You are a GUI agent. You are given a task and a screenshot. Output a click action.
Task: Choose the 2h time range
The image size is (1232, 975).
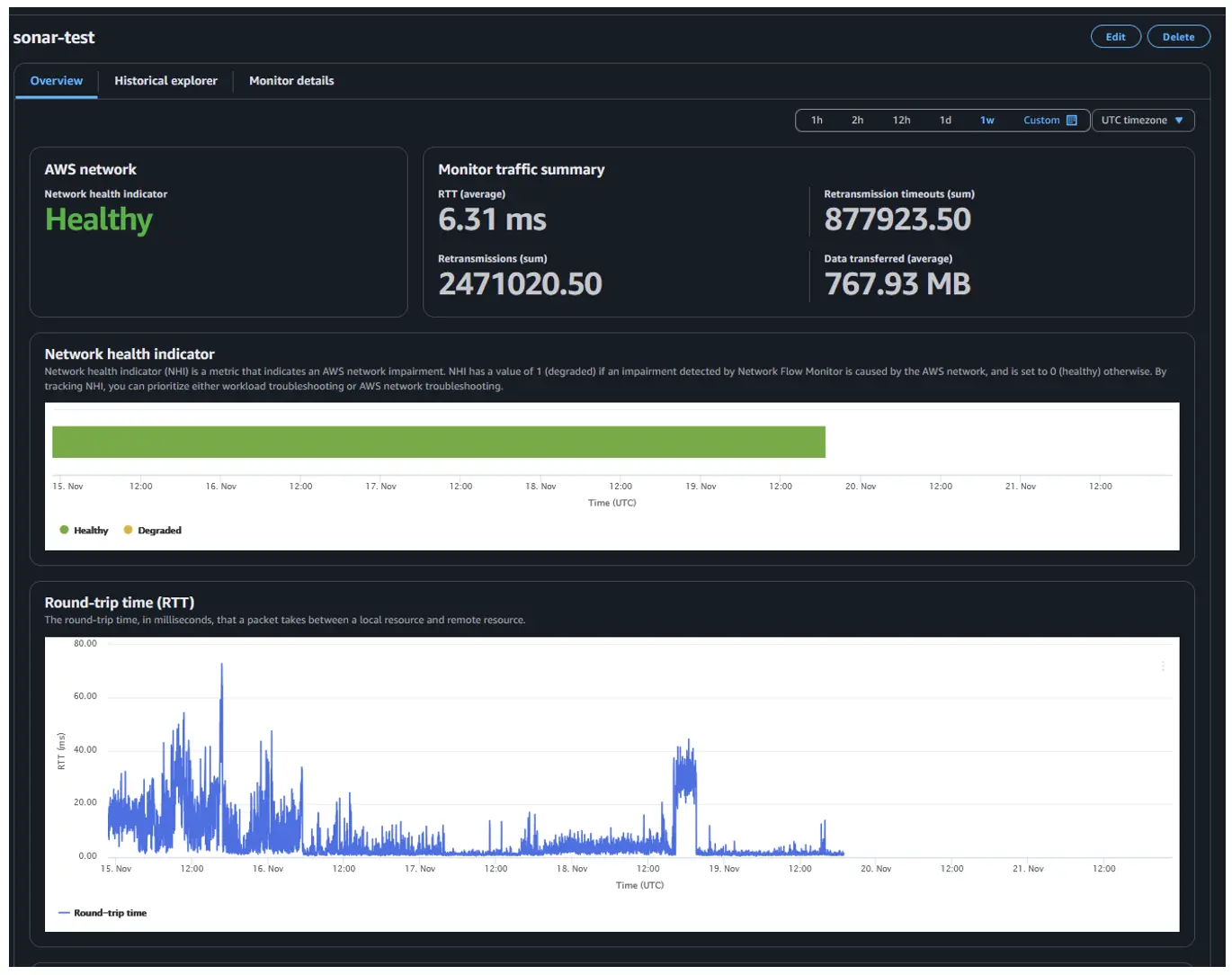[x=857, y=121]
